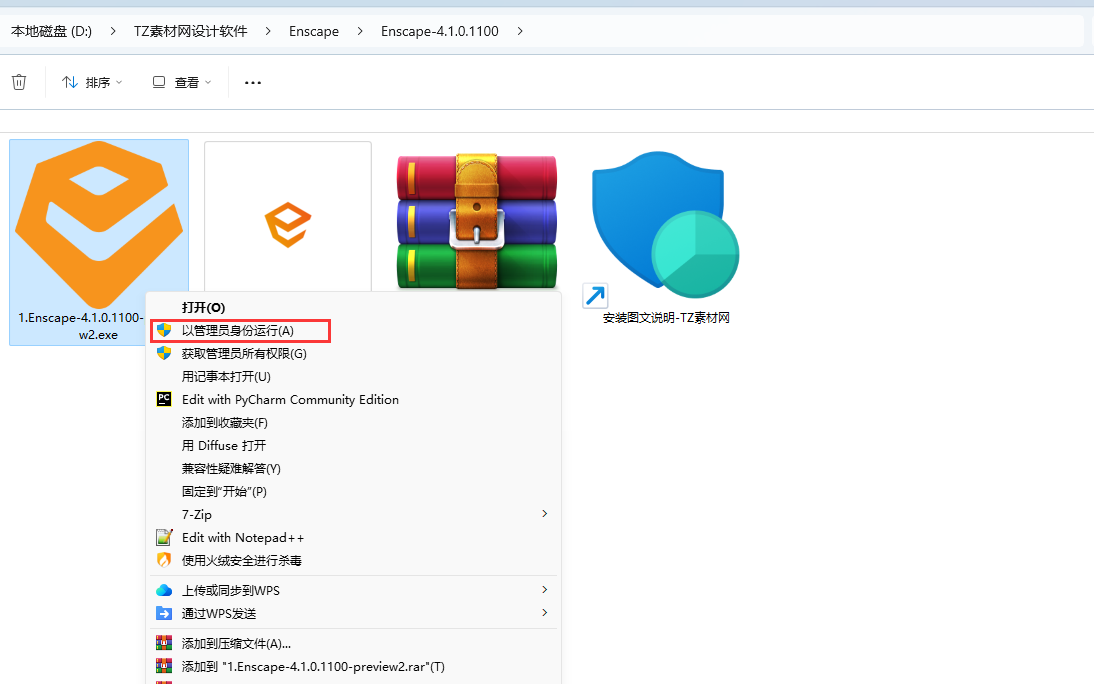This screenshot has width=1094, height=684.
Task: Choose 兼容性疑难解答(Y) menu entry
Action: pyautogui.click(x=353, y=469)
